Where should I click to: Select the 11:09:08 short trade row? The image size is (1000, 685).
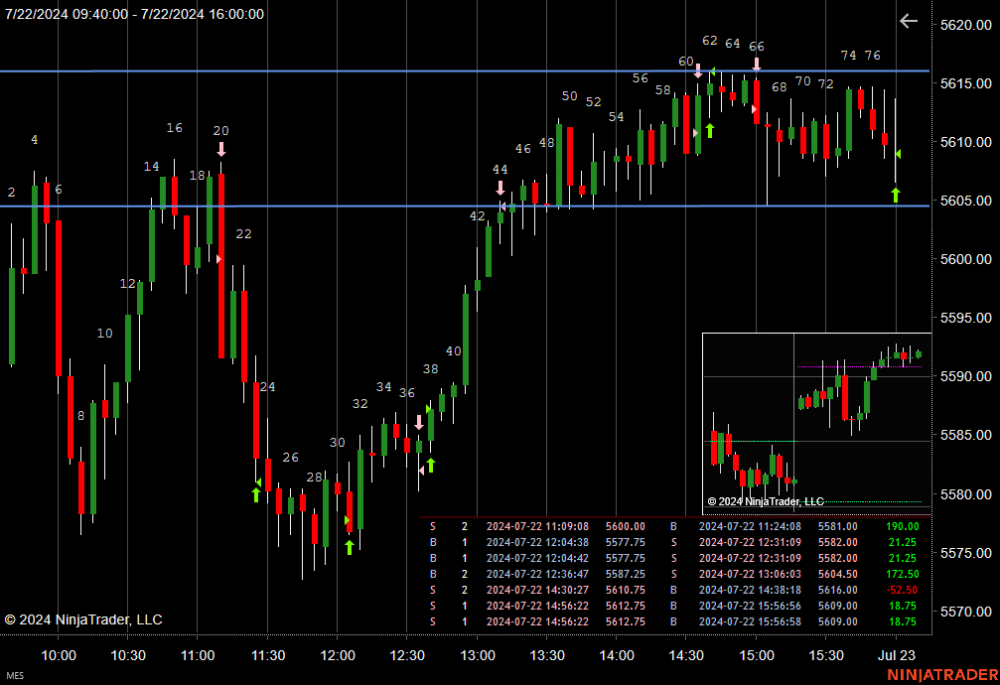[675, 527]
